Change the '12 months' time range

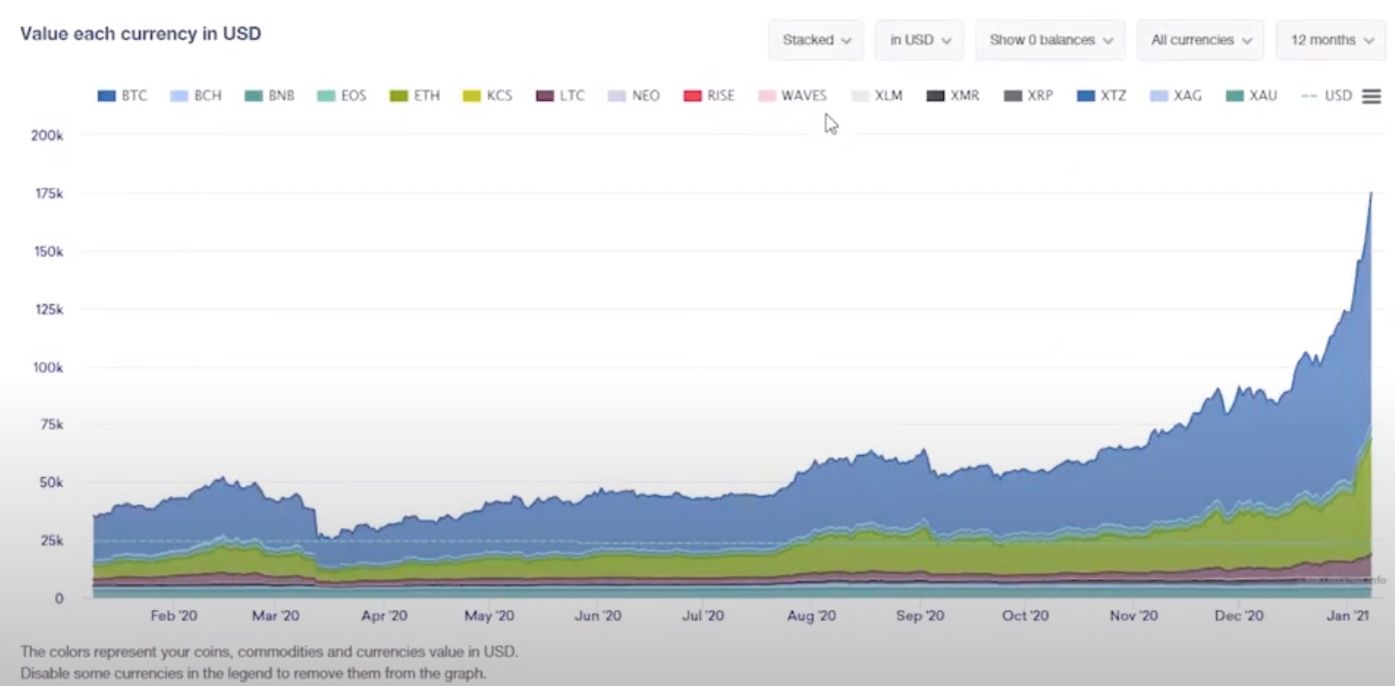1331,40
